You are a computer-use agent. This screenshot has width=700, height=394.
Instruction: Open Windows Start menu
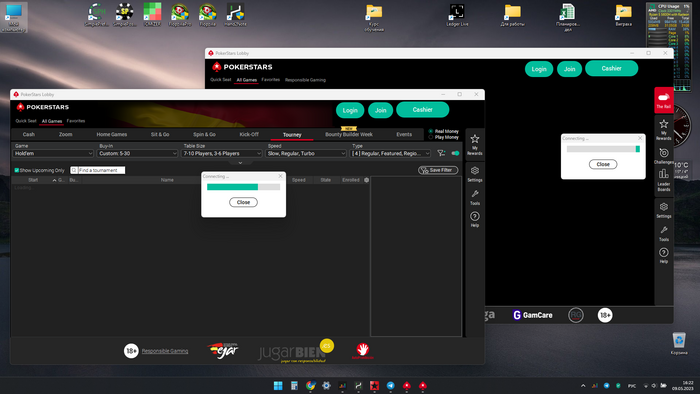click(278, 386)
